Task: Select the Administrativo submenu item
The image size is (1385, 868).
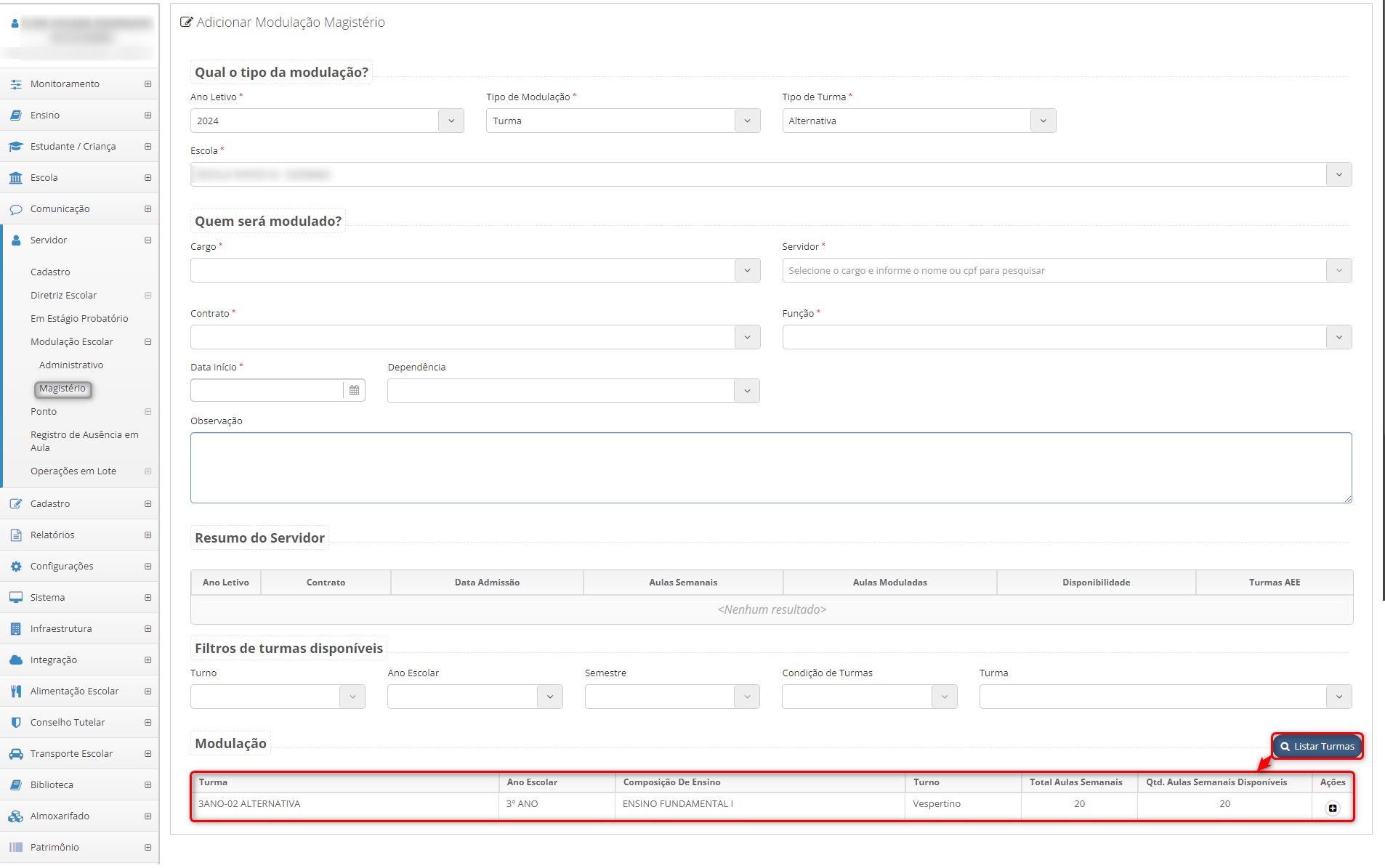Action: (71, 365)
